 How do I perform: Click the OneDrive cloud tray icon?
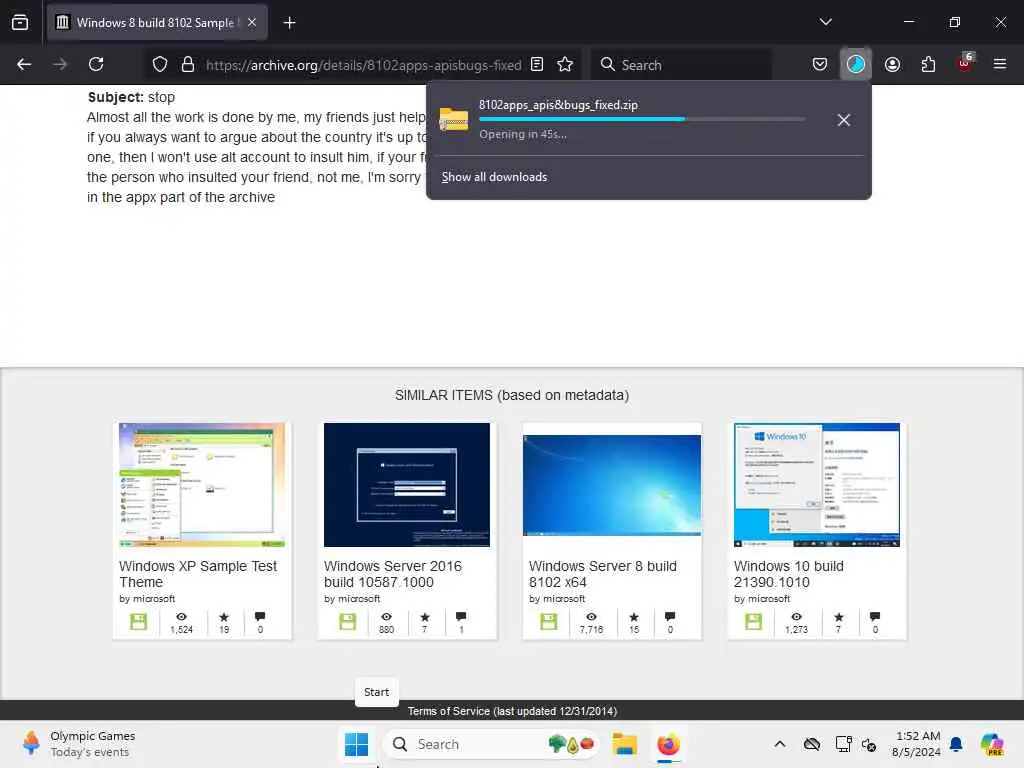tap(812, 744)
